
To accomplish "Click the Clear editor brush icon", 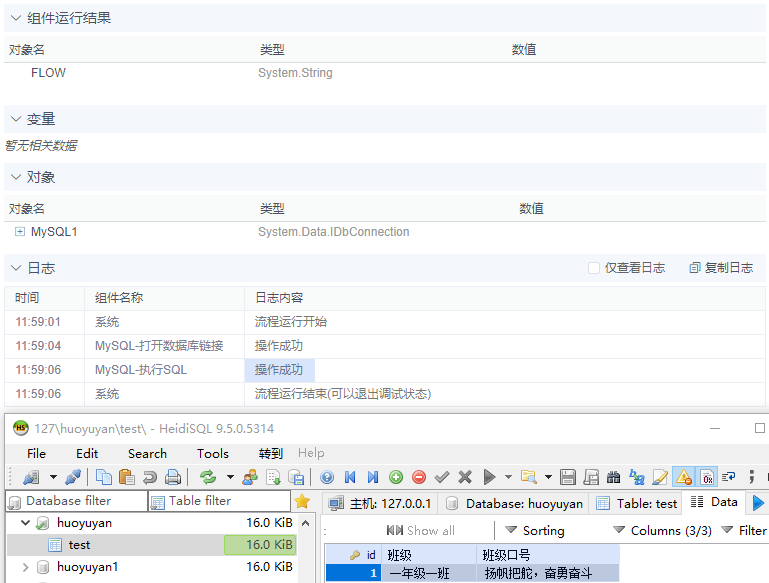I will pos(660,477).
